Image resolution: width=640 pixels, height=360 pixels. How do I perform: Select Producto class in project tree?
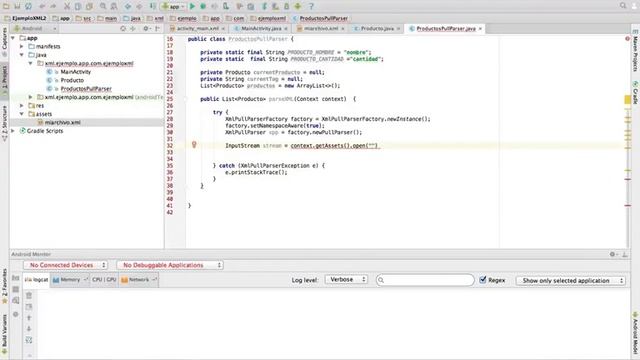point(72,80)
